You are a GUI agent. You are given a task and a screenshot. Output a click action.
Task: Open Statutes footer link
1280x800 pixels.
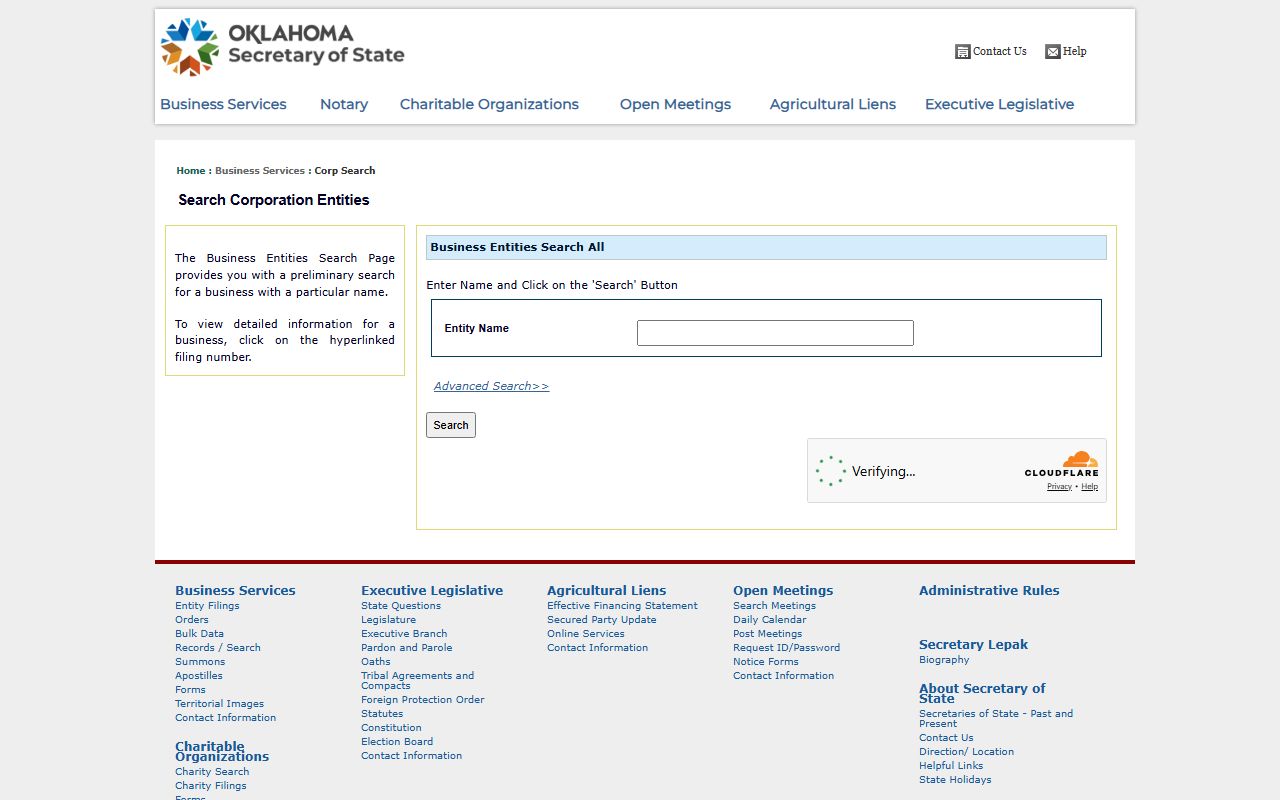click(x=382, y=713)
